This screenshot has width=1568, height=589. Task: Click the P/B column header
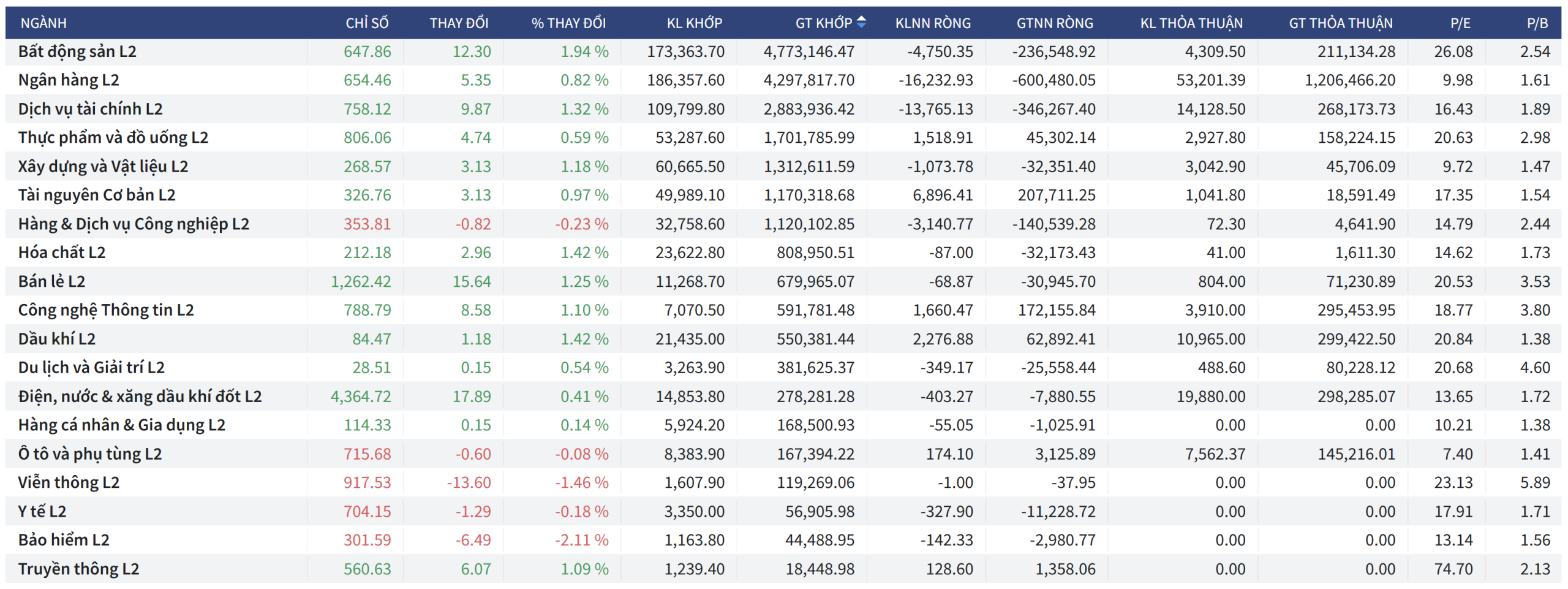pos(1537,23)
